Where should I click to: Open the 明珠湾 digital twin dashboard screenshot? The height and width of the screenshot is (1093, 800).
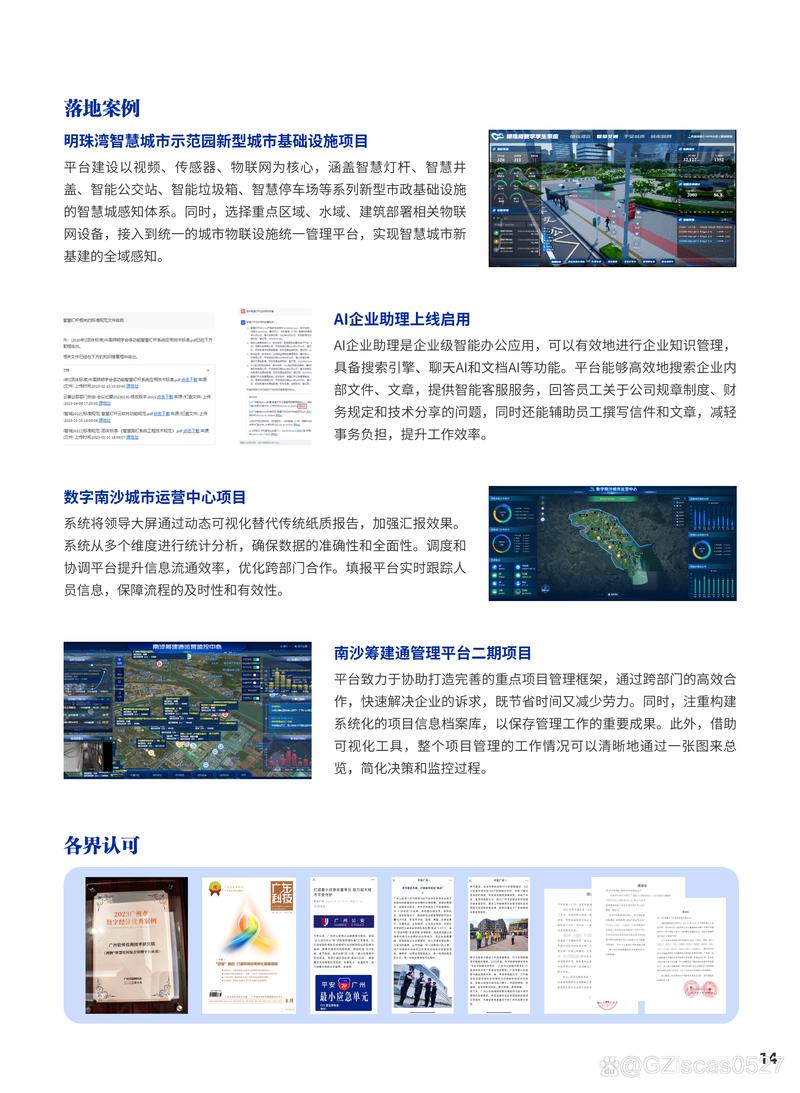(612, 198)
